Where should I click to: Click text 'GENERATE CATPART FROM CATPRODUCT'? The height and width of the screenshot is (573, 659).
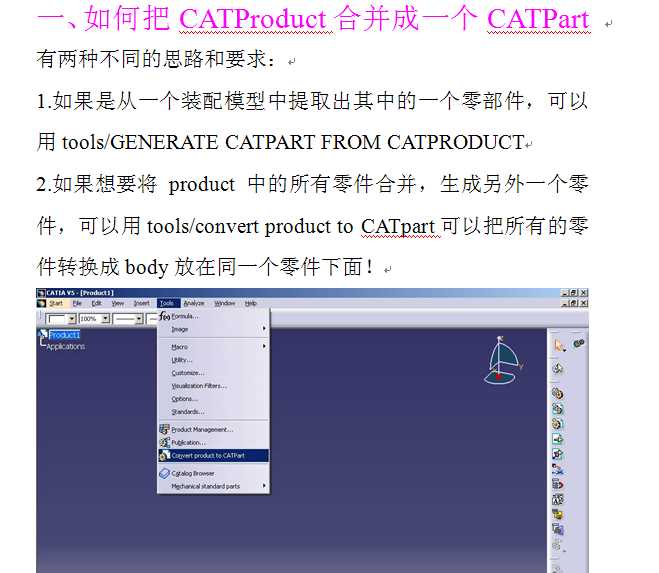point(317,142)
